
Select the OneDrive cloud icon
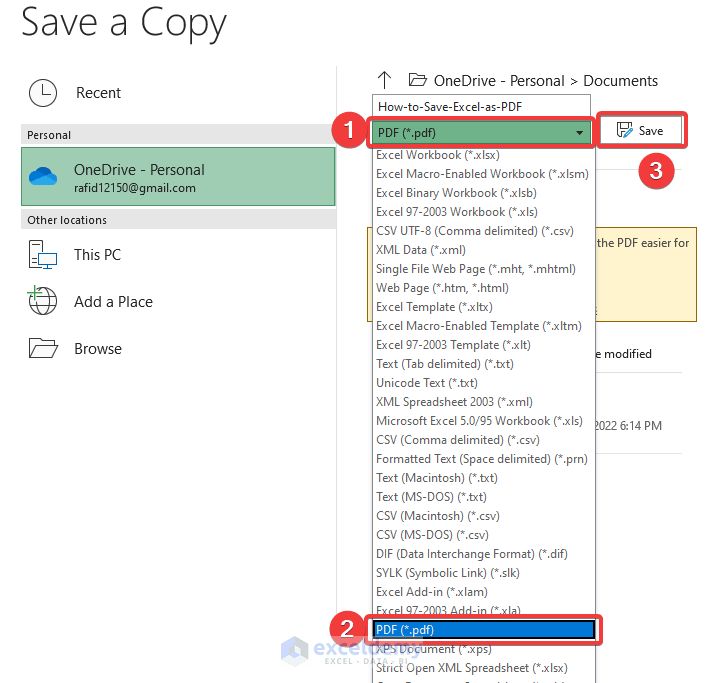[43, 176]
